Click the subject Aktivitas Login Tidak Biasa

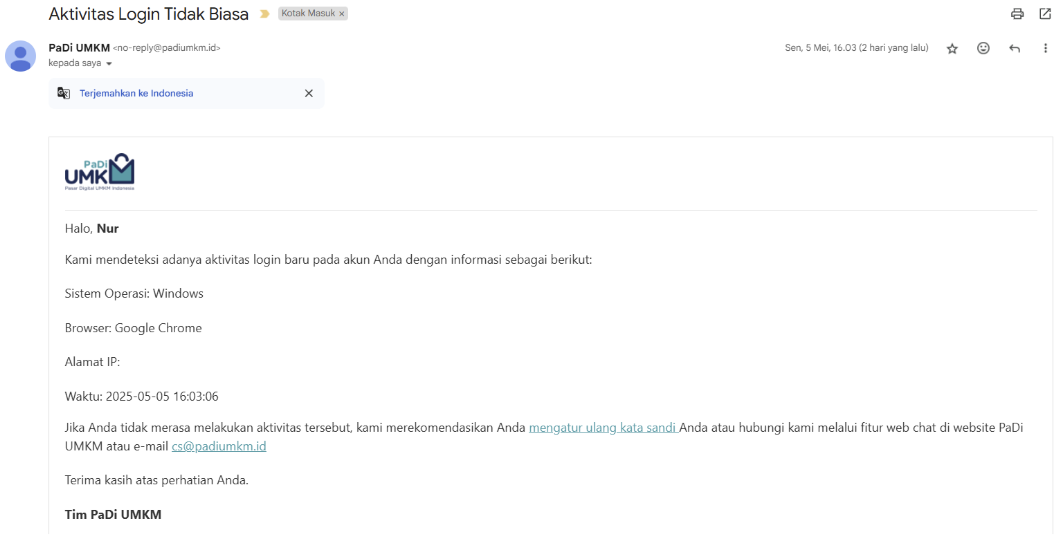[x=148, y=14]
